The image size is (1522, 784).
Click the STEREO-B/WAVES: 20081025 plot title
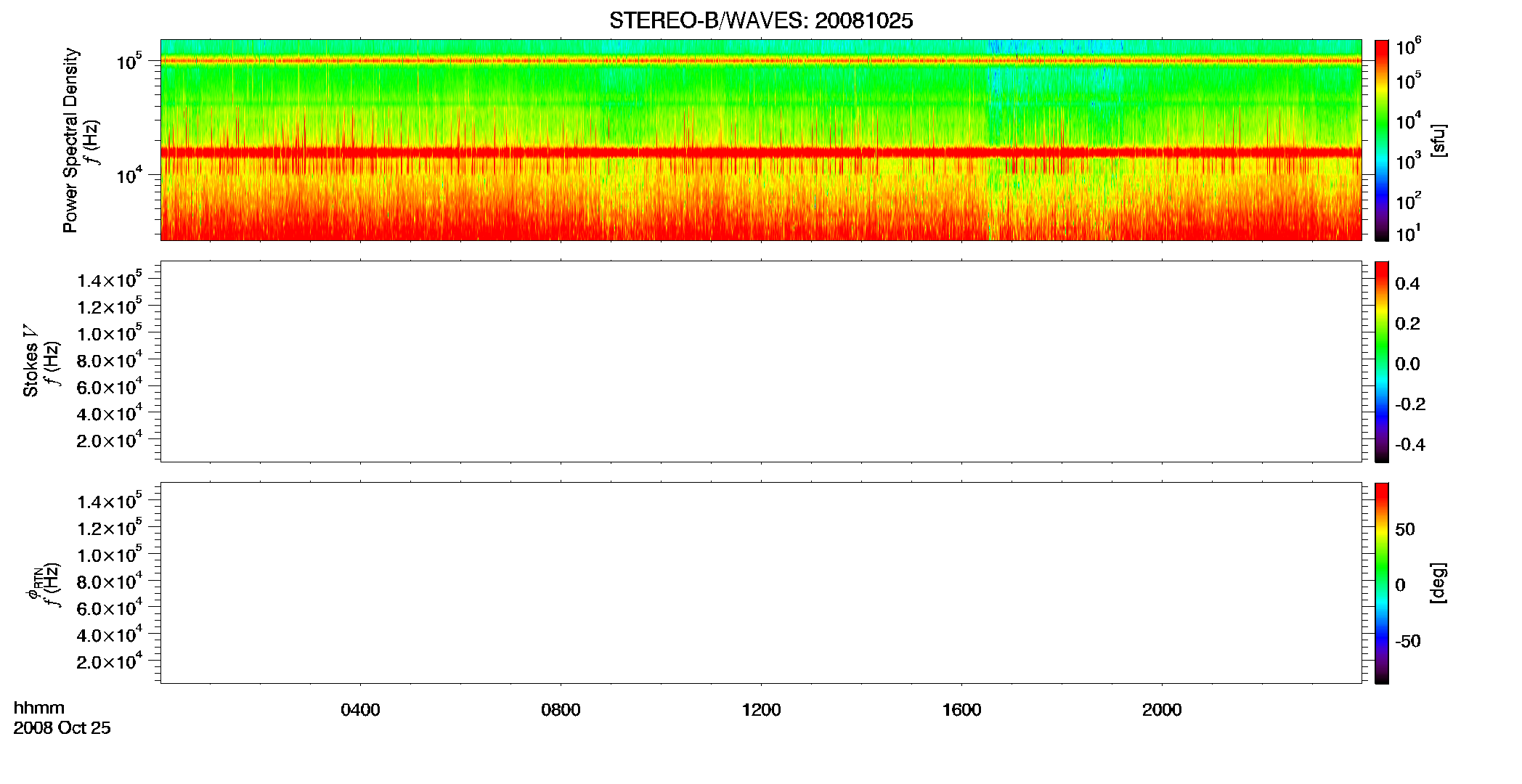point(761,21)
